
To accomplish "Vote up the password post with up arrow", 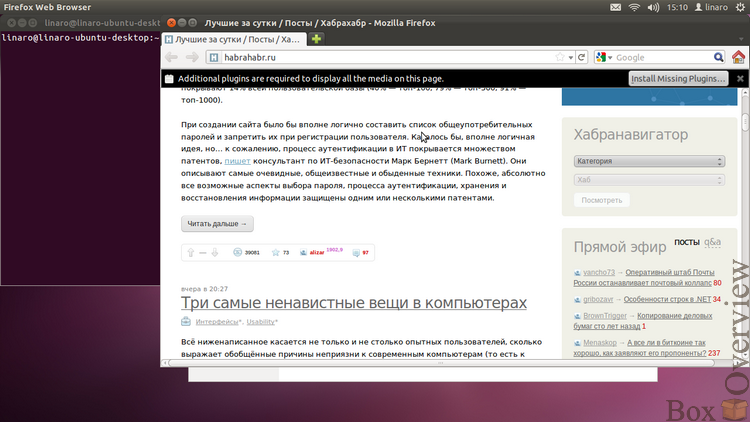I will (x=191, y=253).
